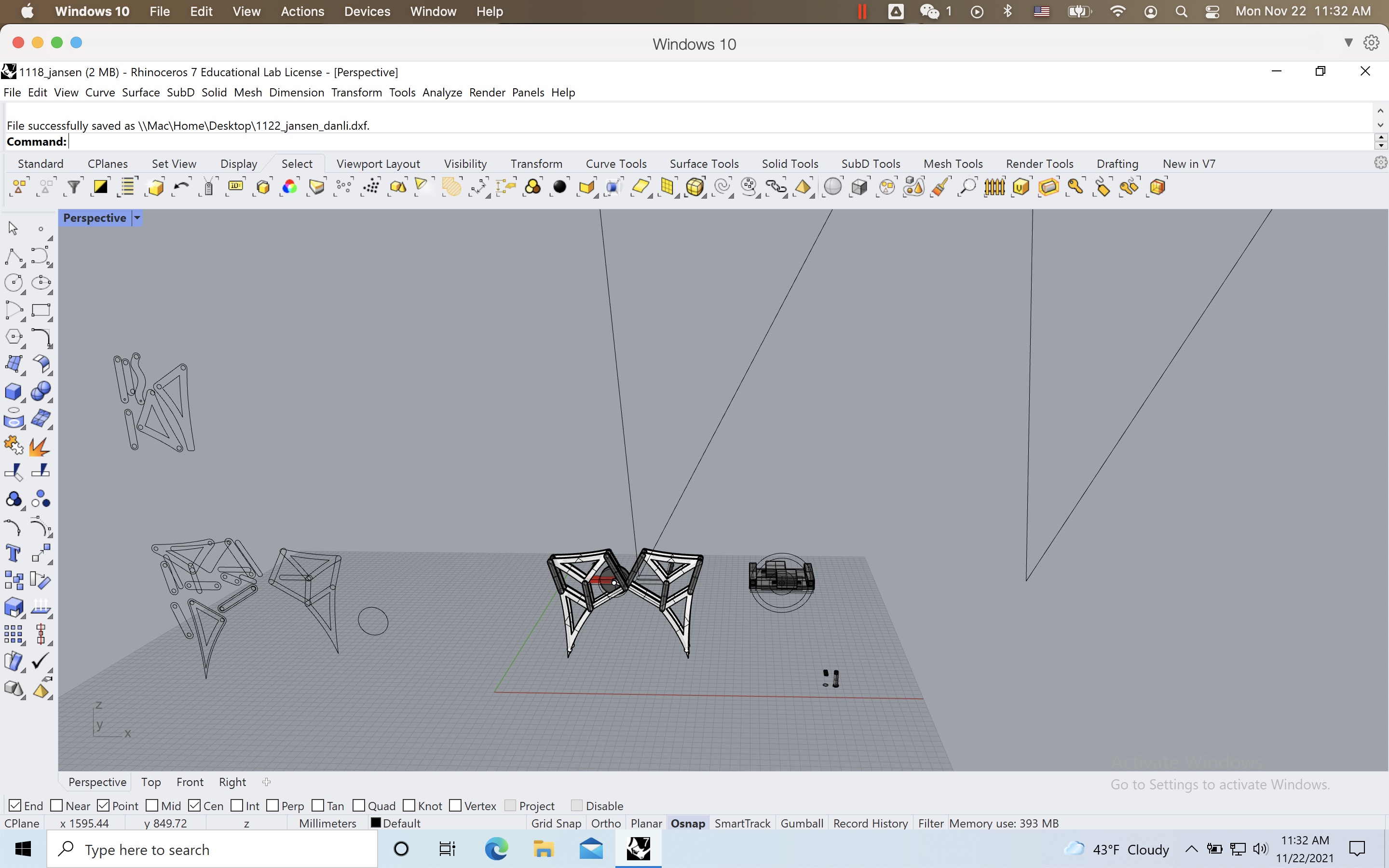1389x868 pixels.
Task: Select the Ellipse tool in left toolbar
Action: [x=41, y=283]
